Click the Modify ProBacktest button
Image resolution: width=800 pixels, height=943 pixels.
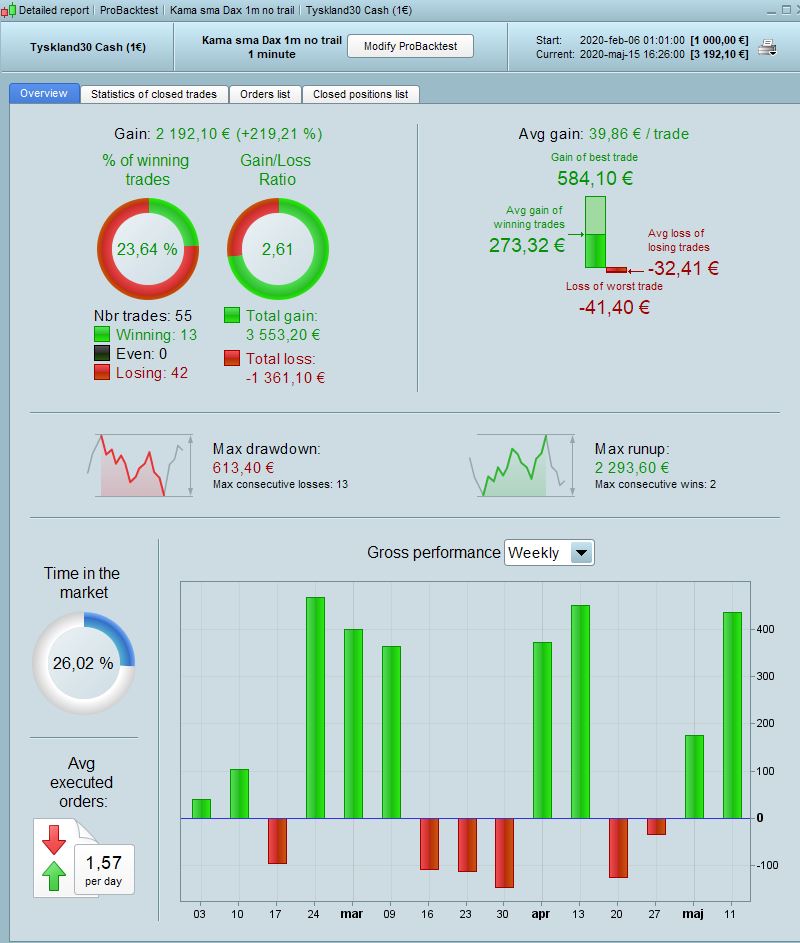(x=410, y=46)
